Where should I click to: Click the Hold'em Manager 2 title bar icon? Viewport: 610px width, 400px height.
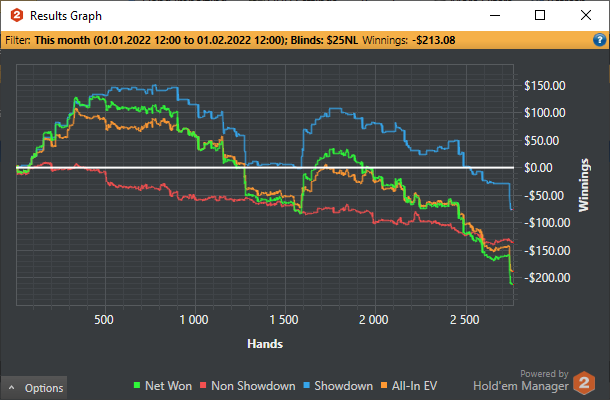pos(17,16)
